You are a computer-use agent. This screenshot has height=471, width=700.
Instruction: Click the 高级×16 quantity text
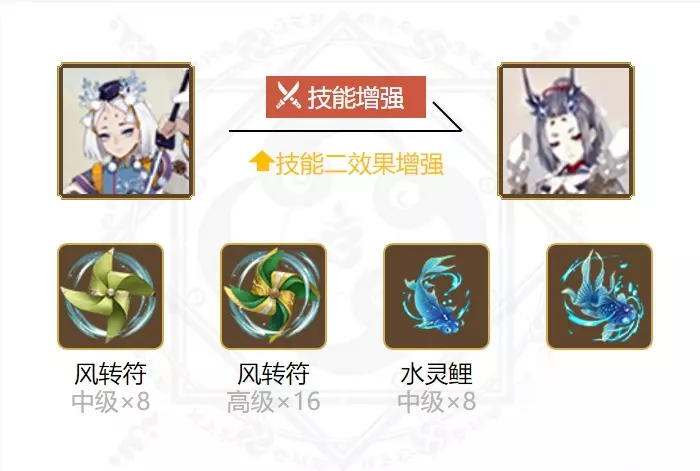coord(274,401)
